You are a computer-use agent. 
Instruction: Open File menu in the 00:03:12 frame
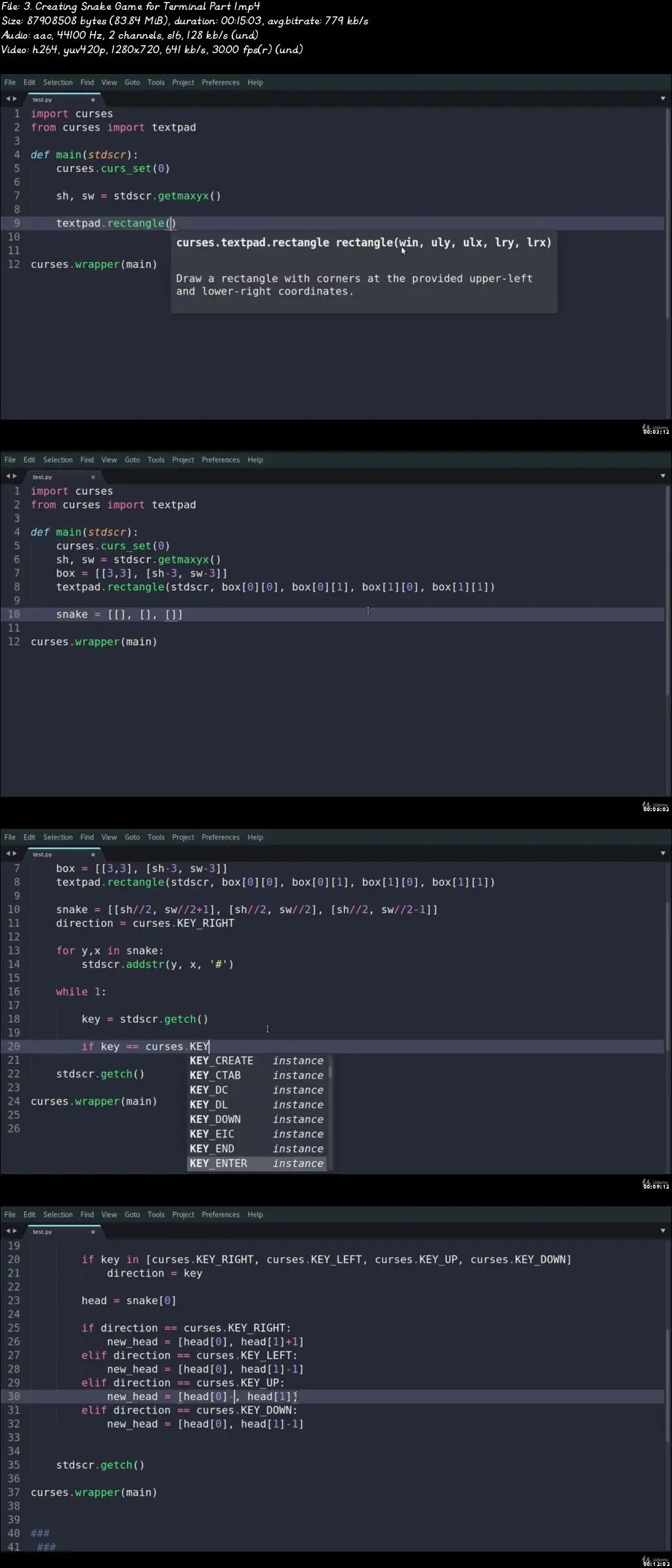10,83
